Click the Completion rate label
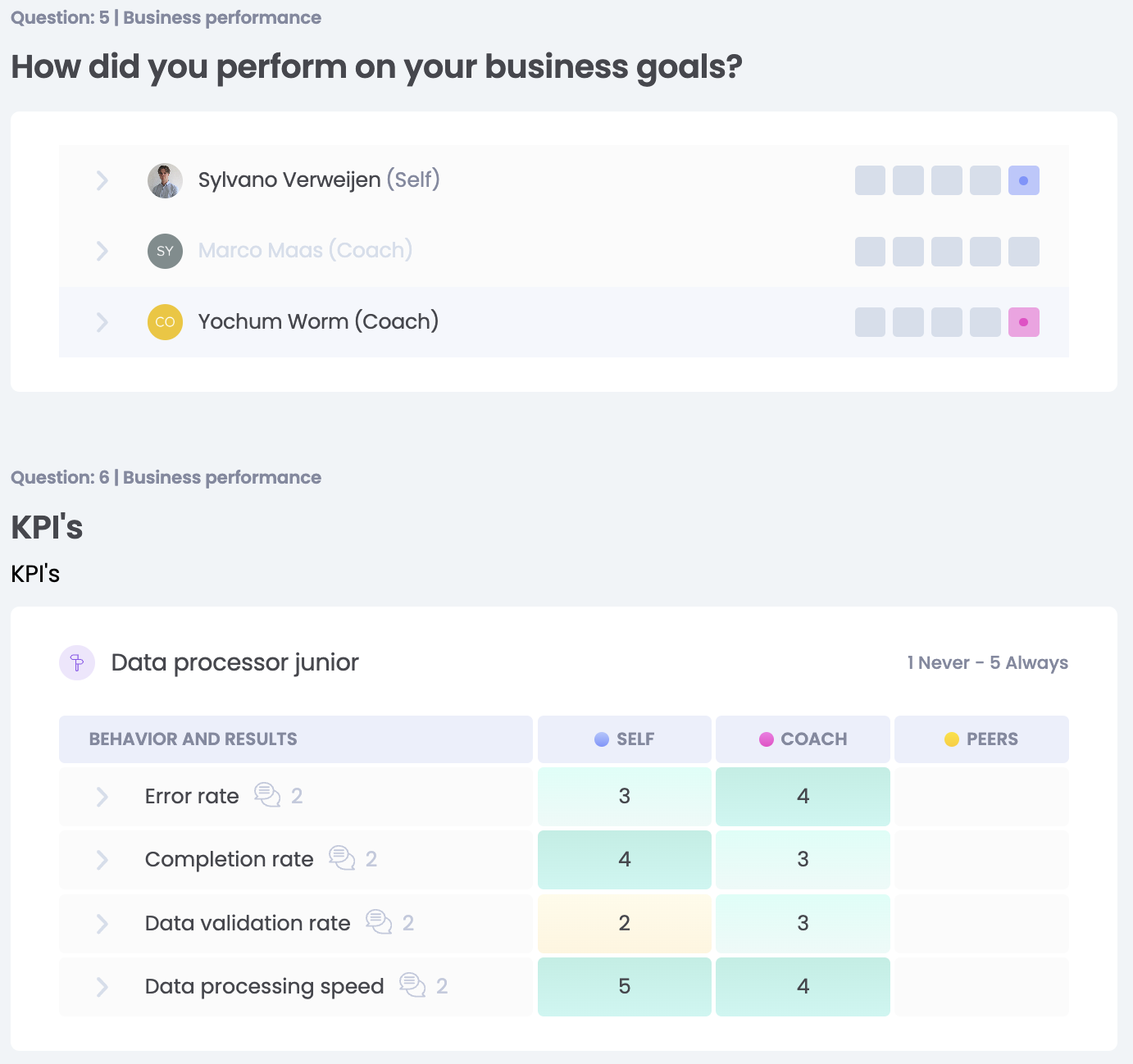Image resolution: width=1133 pixels, height=1064 pixels. [x=230, y=859]
